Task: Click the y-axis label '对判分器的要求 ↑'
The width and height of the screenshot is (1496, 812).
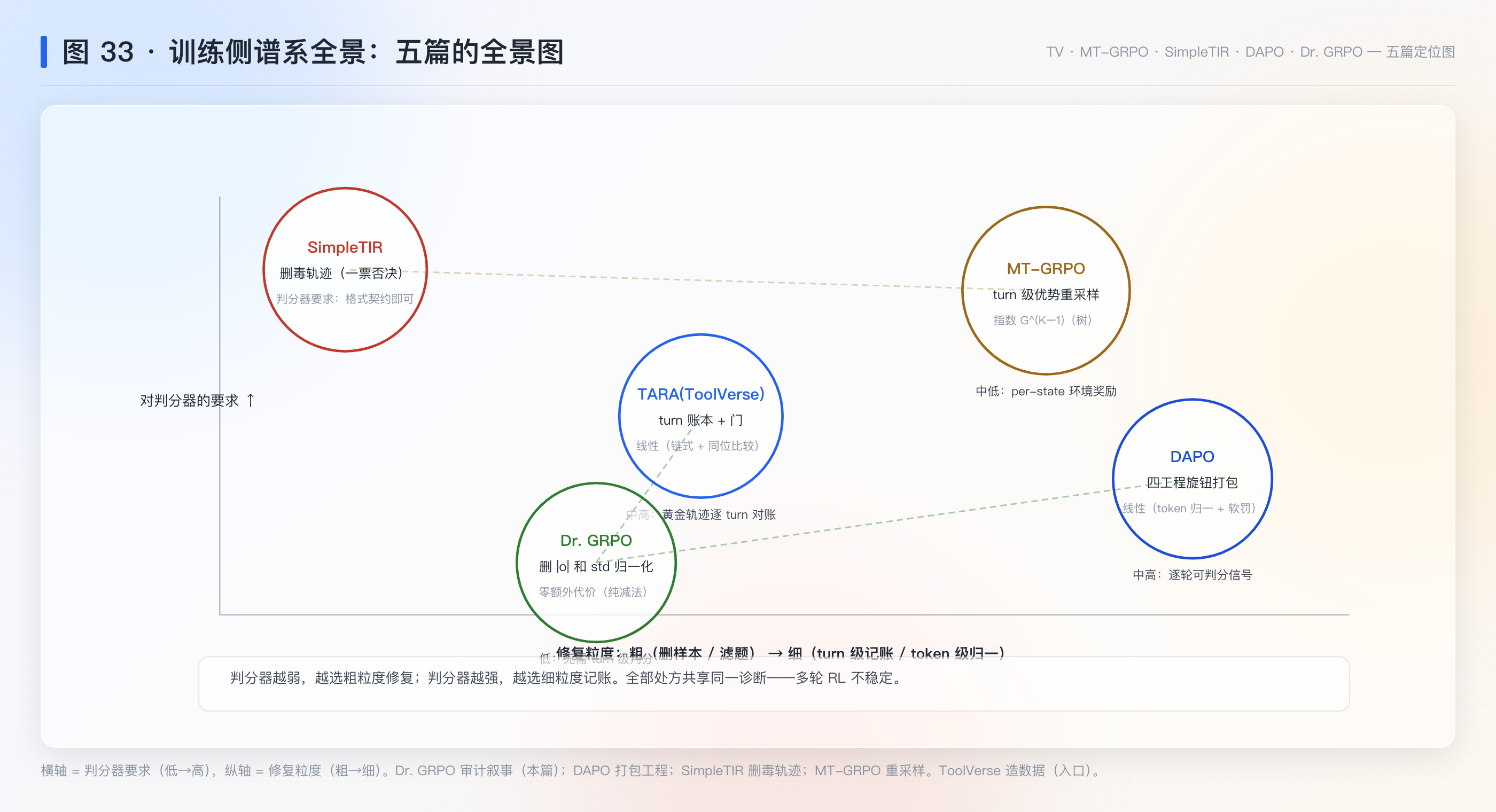Action: point(198,400)
